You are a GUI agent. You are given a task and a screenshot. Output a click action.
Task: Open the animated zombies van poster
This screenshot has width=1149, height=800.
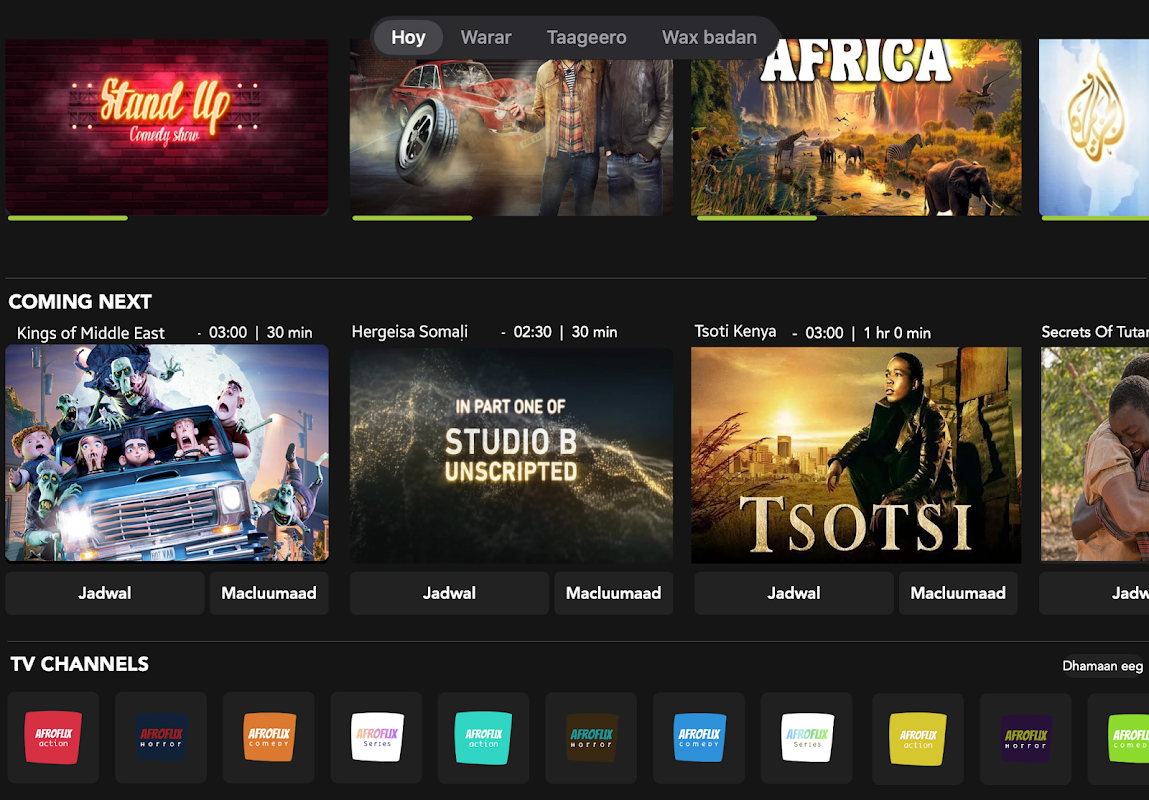tap(167, 453)
